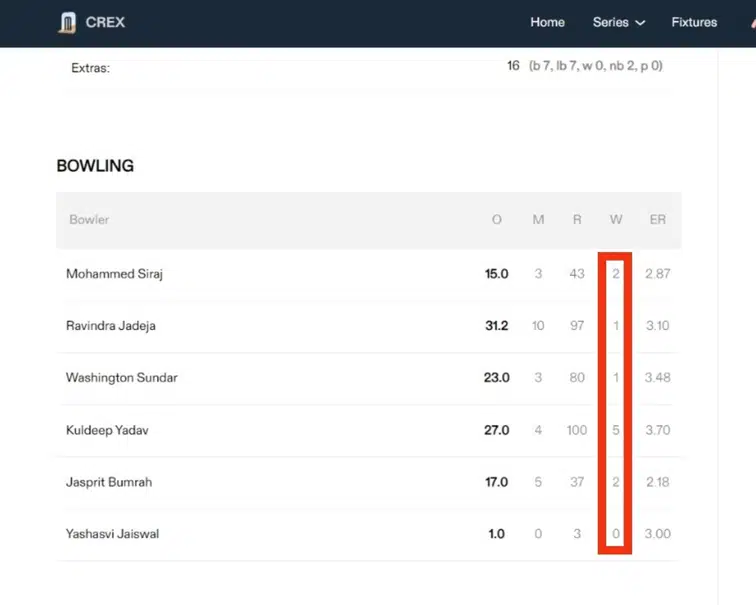Click the M maidens column header
Screen dimensions: 756x605
(x=538, y=220)
